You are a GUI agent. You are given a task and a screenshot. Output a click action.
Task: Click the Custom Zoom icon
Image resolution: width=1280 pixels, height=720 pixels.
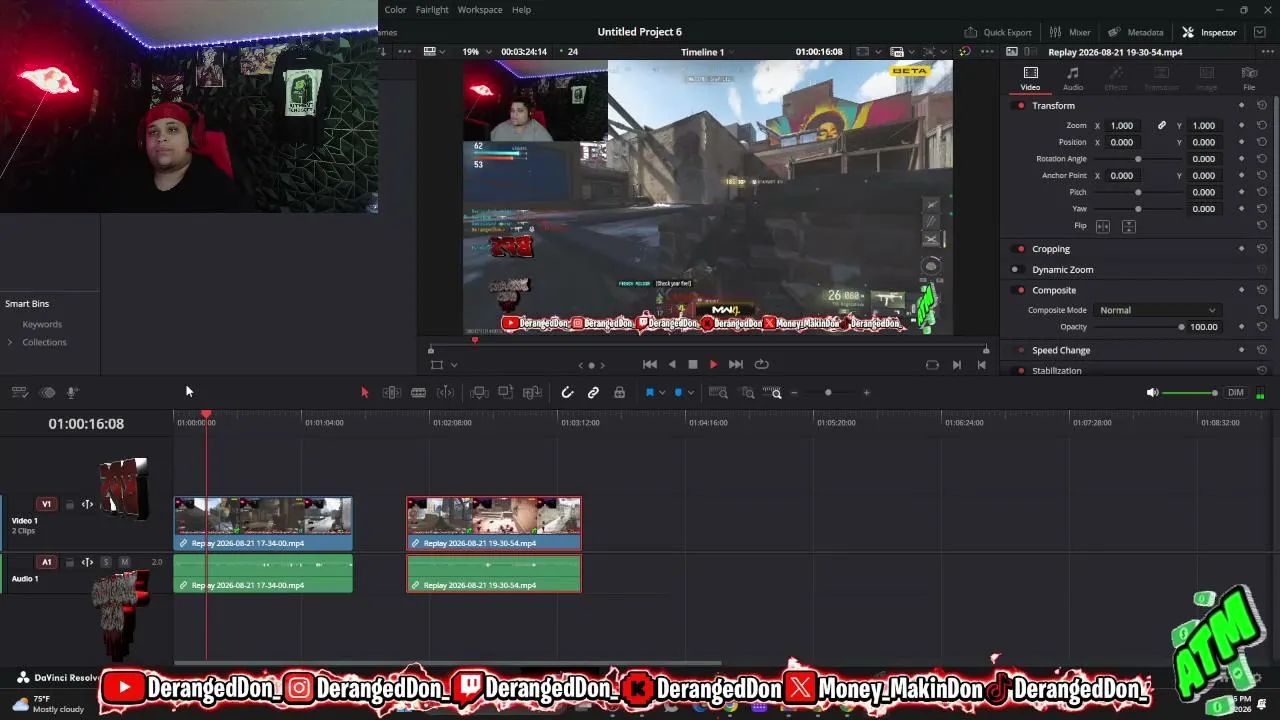point(773,393)
